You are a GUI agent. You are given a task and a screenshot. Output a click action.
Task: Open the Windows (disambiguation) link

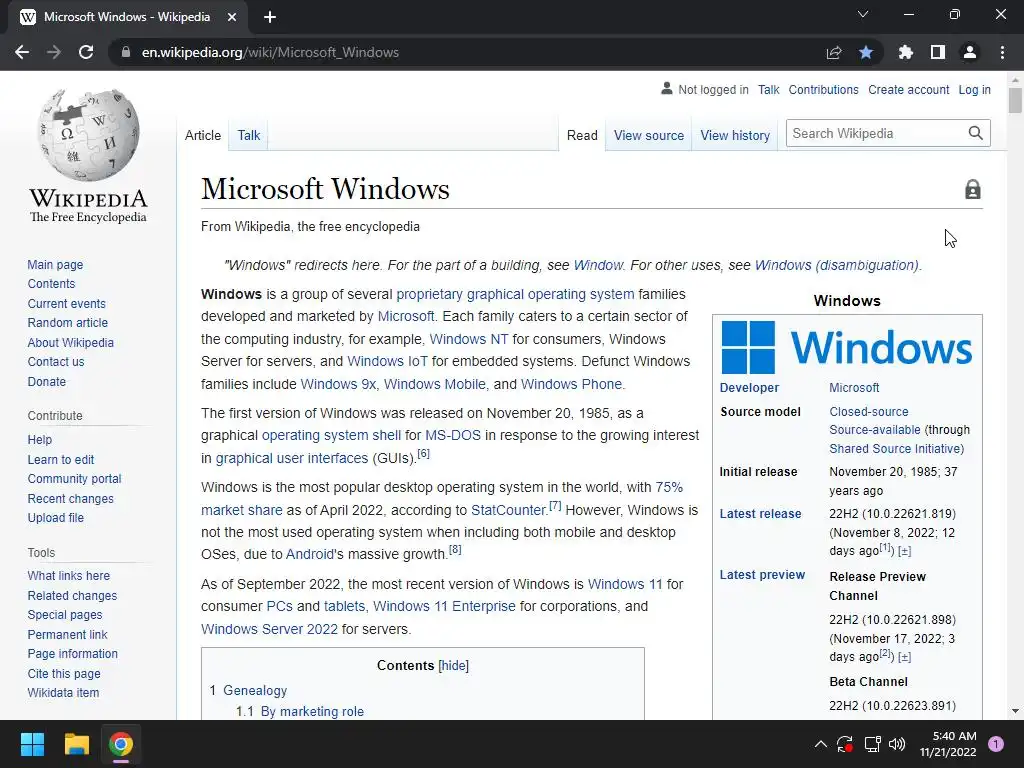coord(837,265)
